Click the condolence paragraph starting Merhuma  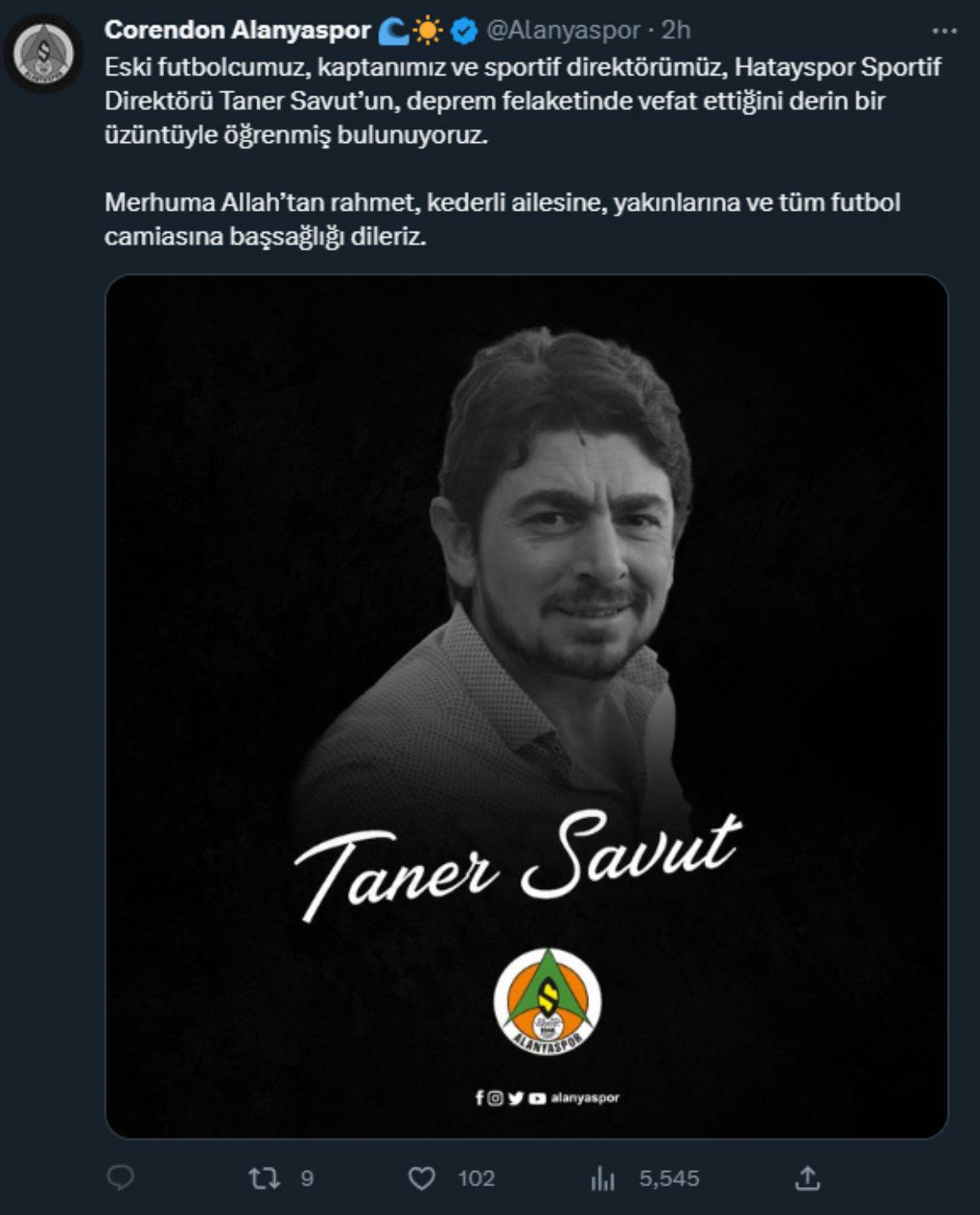pos(502,219)
